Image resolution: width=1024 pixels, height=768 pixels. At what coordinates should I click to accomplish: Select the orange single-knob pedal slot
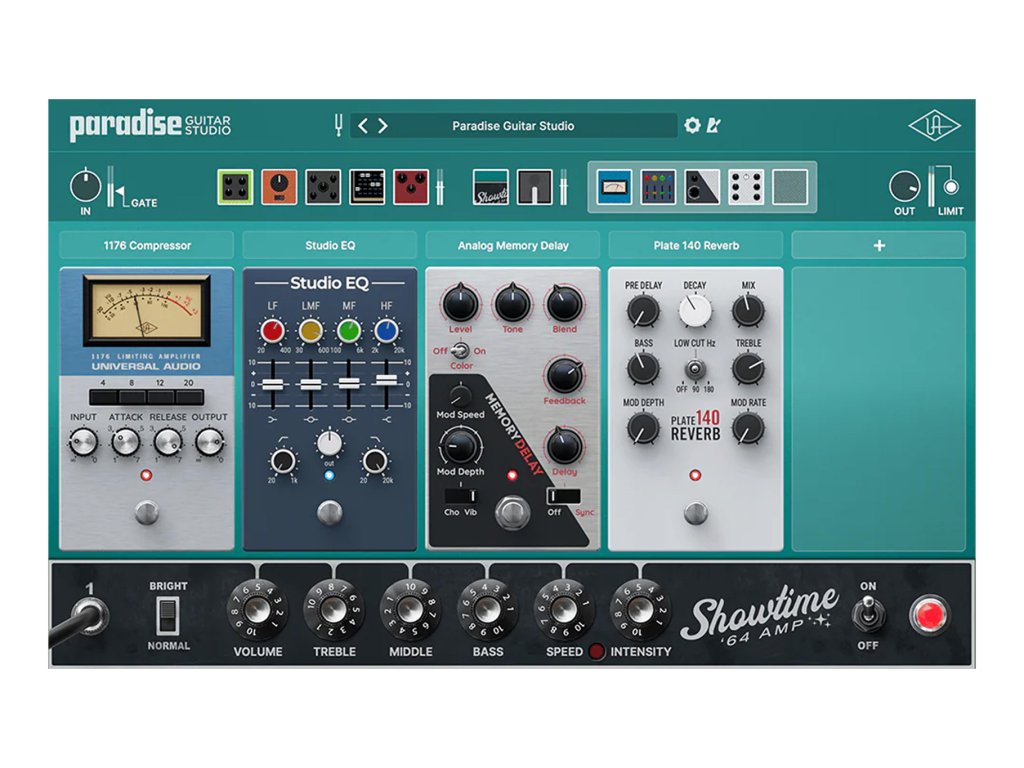pos(279,187)
